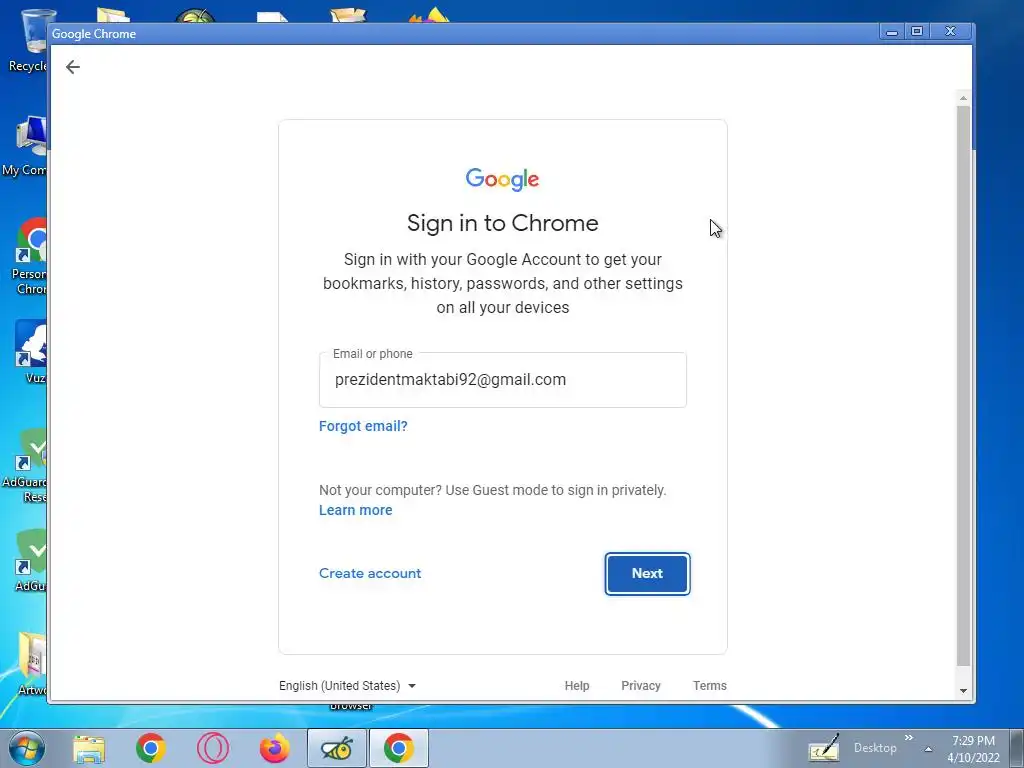
Task: Open the Windows Start menu
Action: pos(27,748)
